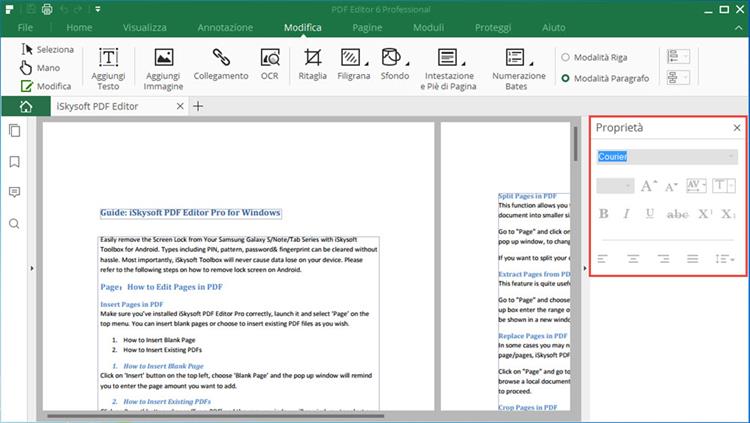Open align objects dropdown in ribbon

tap(678, 57)
